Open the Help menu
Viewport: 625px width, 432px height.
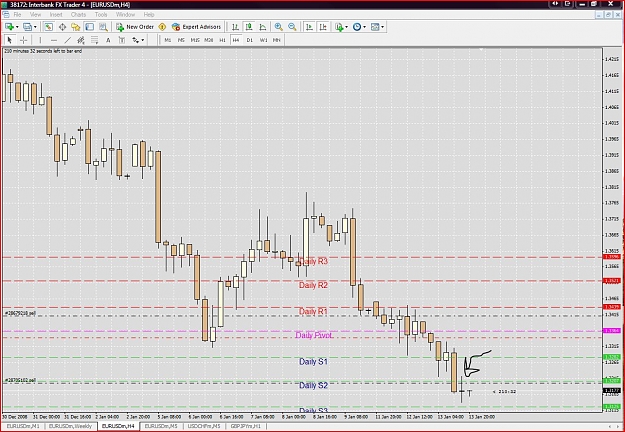149,14
